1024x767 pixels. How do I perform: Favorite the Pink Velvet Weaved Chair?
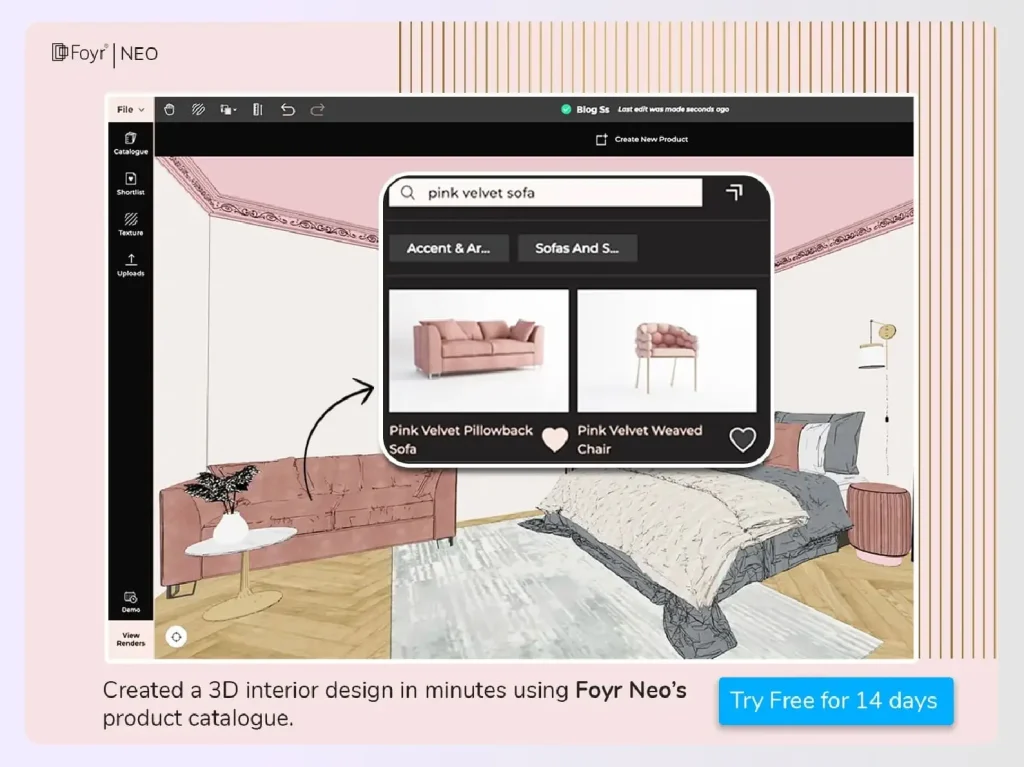click(743, 438)
